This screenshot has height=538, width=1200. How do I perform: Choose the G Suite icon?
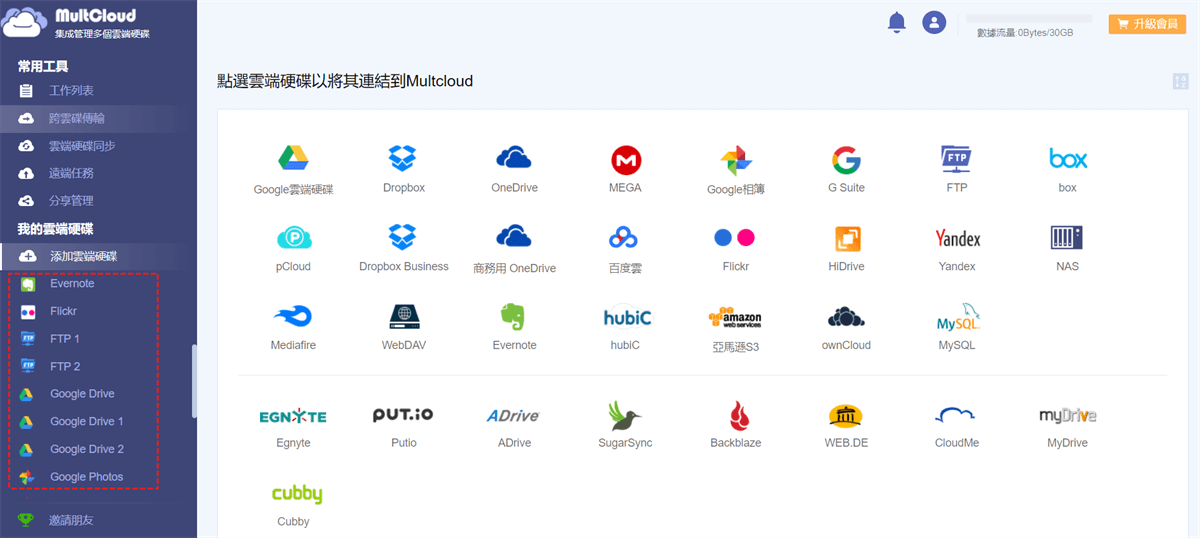[846, 159]
